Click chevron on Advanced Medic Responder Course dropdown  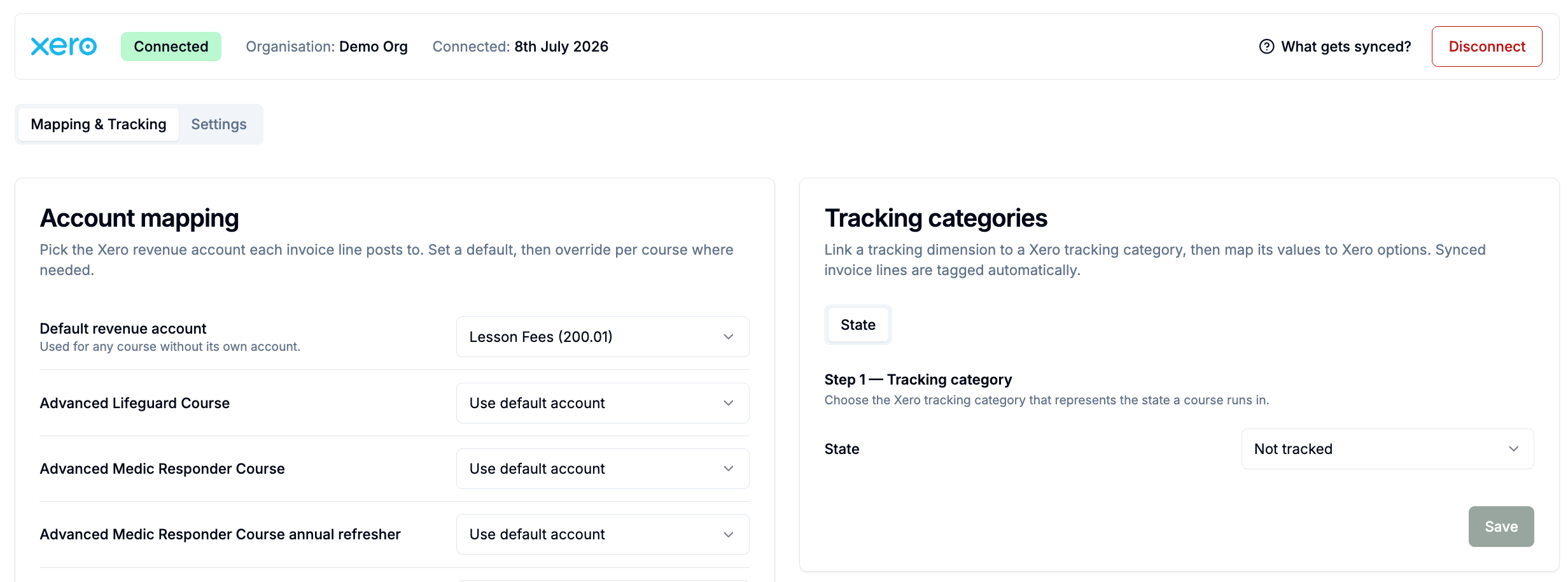click(x=729, y=469)
